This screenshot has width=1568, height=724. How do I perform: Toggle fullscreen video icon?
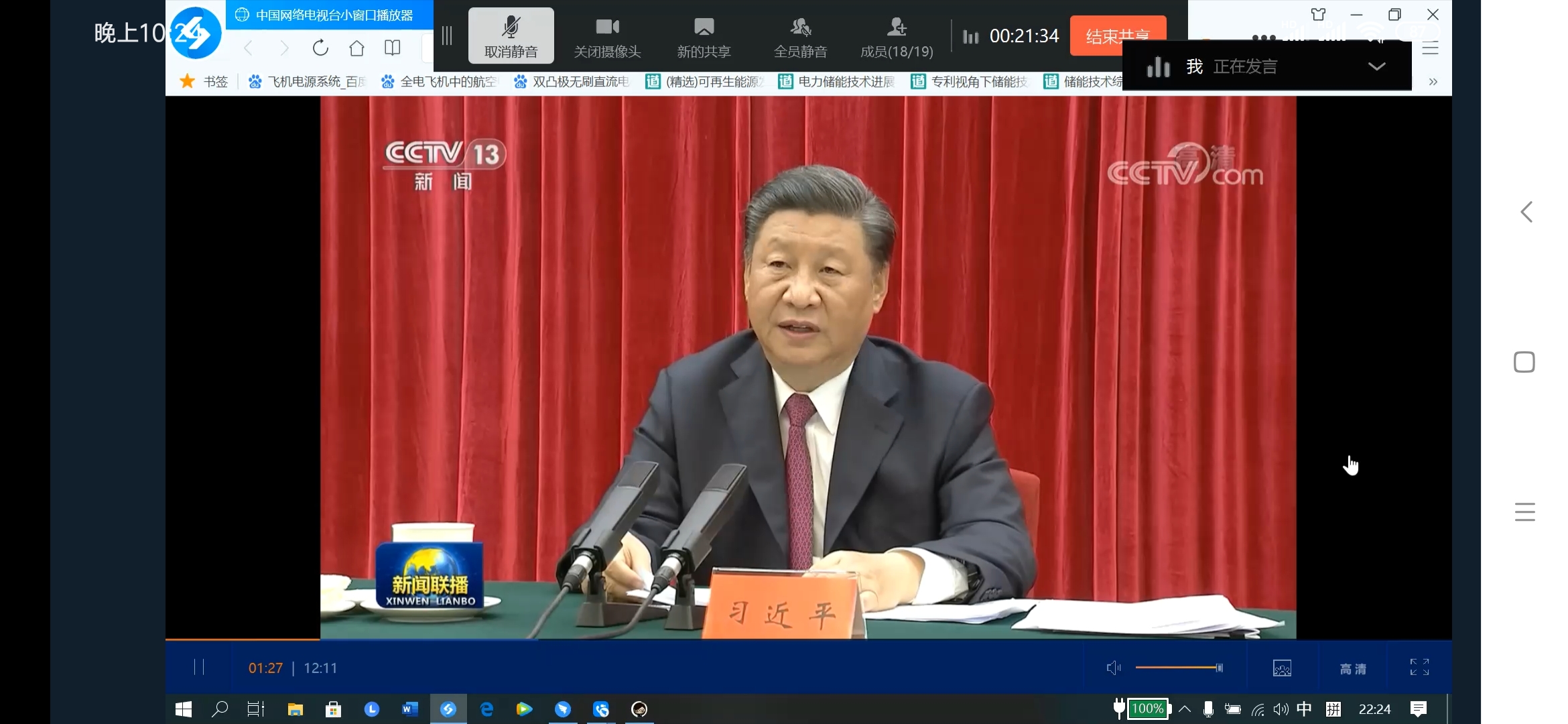point(1419,668)
